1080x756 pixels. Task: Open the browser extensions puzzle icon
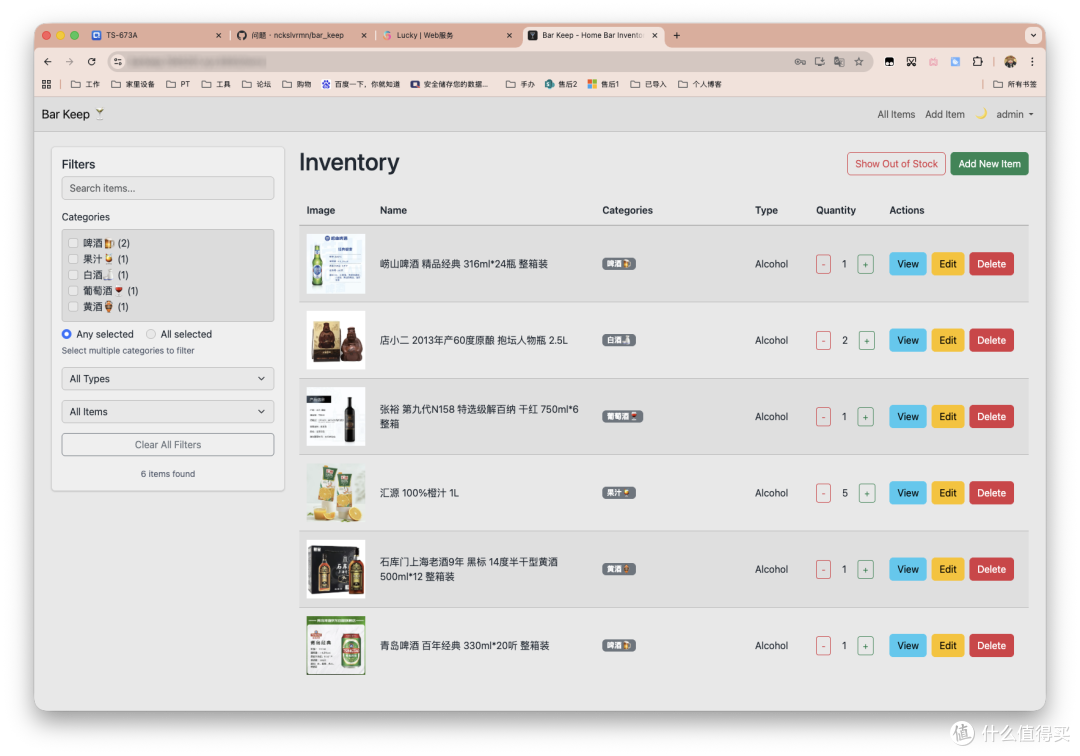(977, 62)
